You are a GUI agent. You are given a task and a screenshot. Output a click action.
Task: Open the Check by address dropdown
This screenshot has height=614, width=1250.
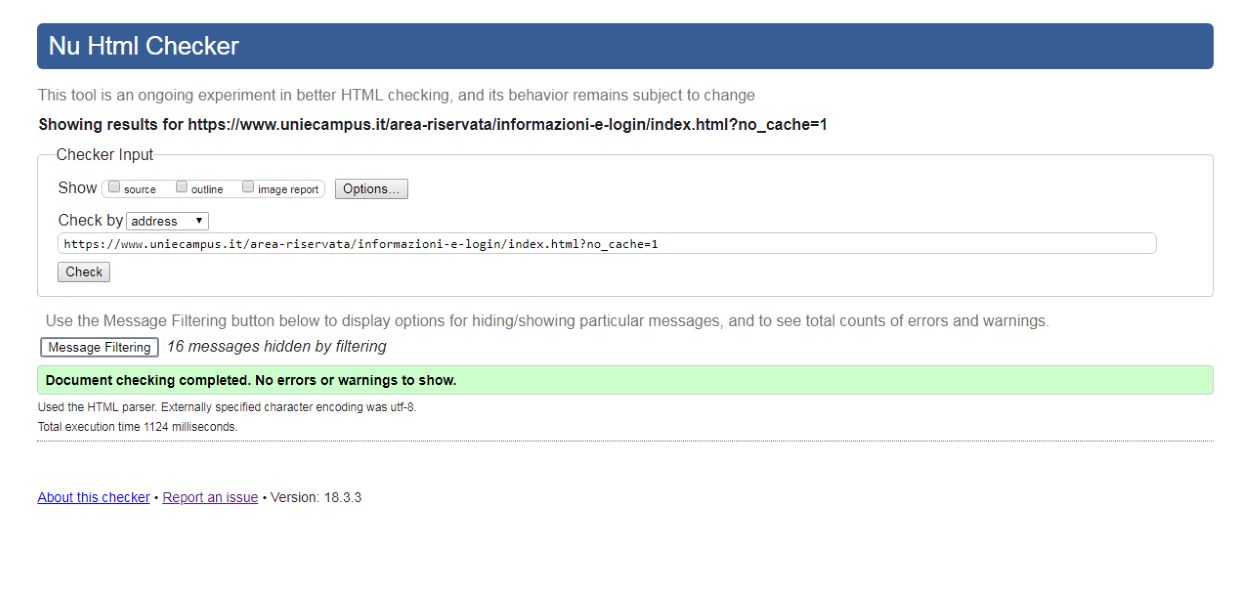pos(168,221)
